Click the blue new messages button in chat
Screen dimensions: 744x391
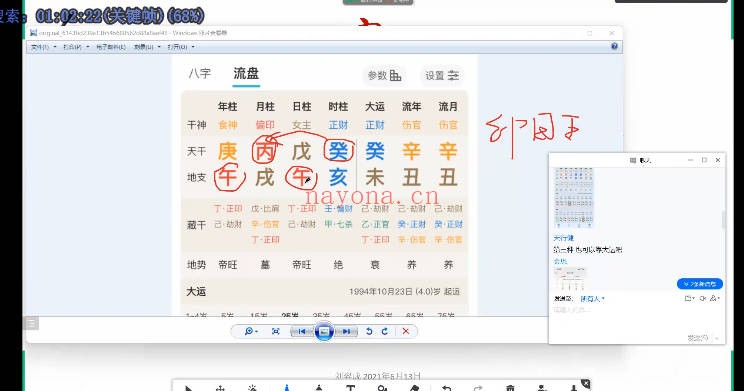(x=699, y=284)
